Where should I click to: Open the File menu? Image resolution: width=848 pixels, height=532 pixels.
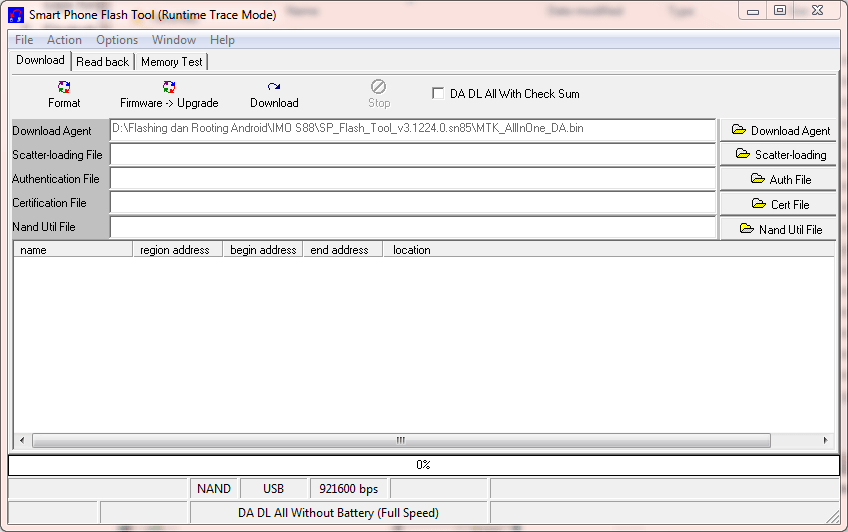click(x=24, y=40)
